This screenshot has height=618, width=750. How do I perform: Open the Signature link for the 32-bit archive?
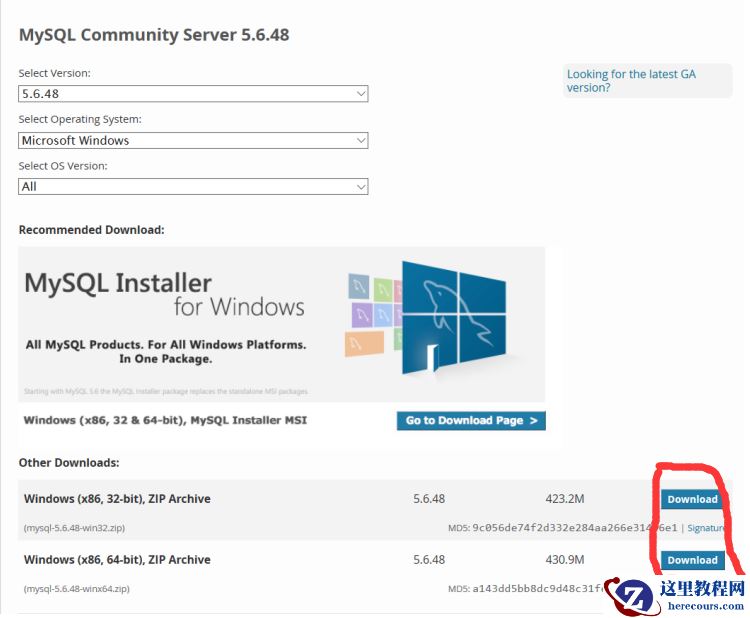click(x=706, y=528)
